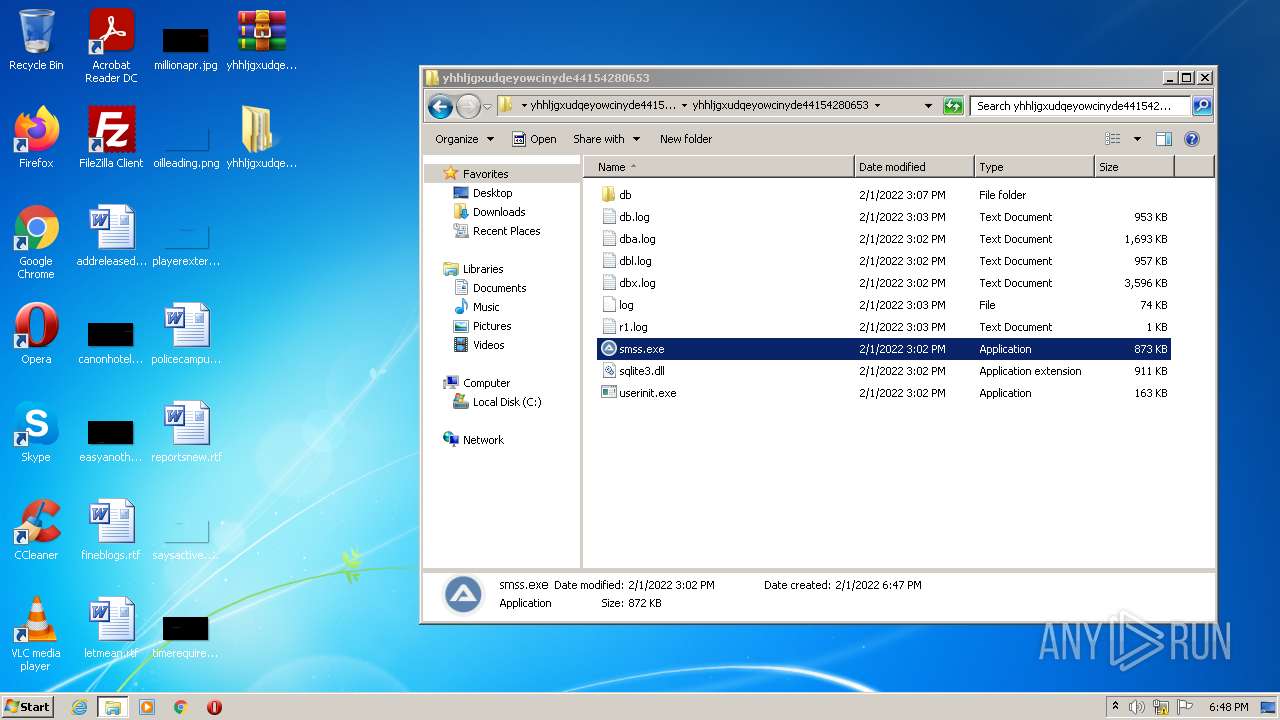Sort files by Name column header
The height and width of the screenshot is (720, 1280).
click(x=719, y=167)
